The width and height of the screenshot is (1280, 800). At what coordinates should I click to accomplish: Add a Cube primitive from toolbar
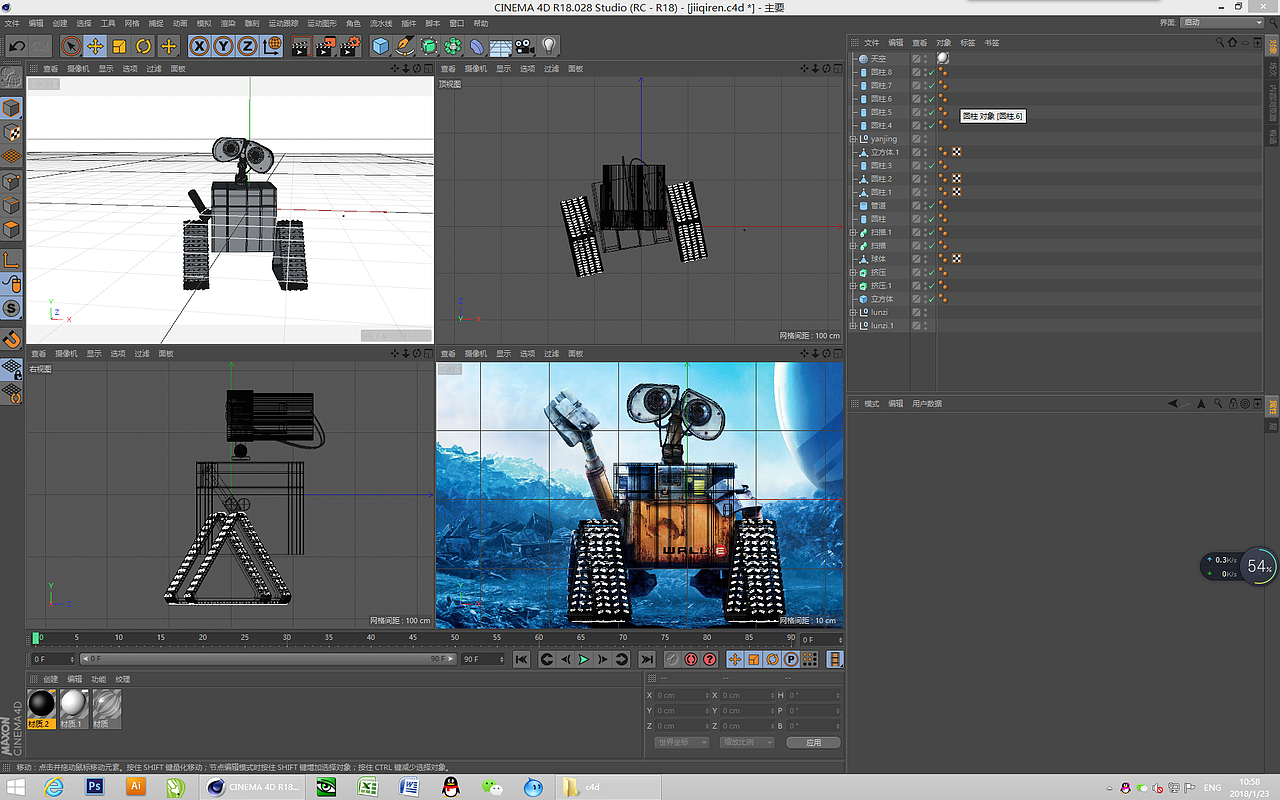380,46
